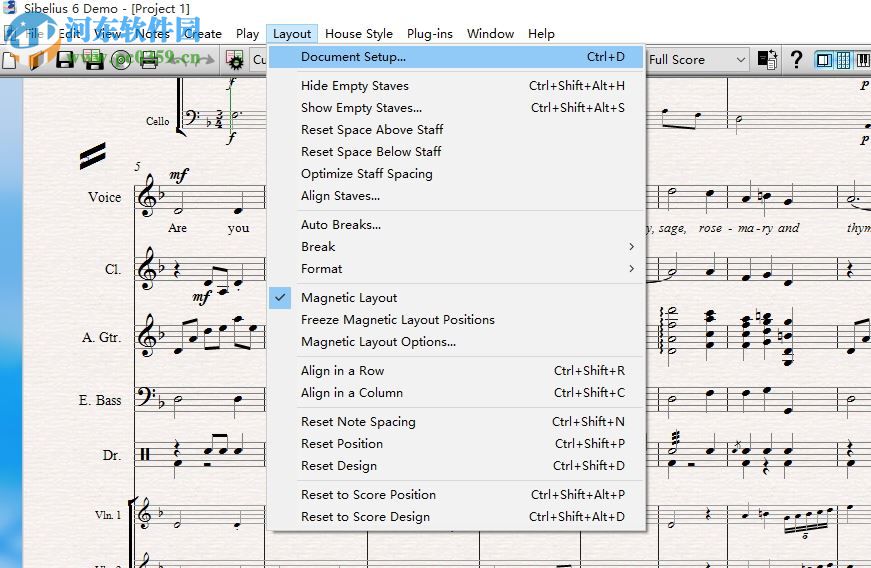Click the lyric word 'you'
Screen dimensions: 871x568
coord(238,228)
